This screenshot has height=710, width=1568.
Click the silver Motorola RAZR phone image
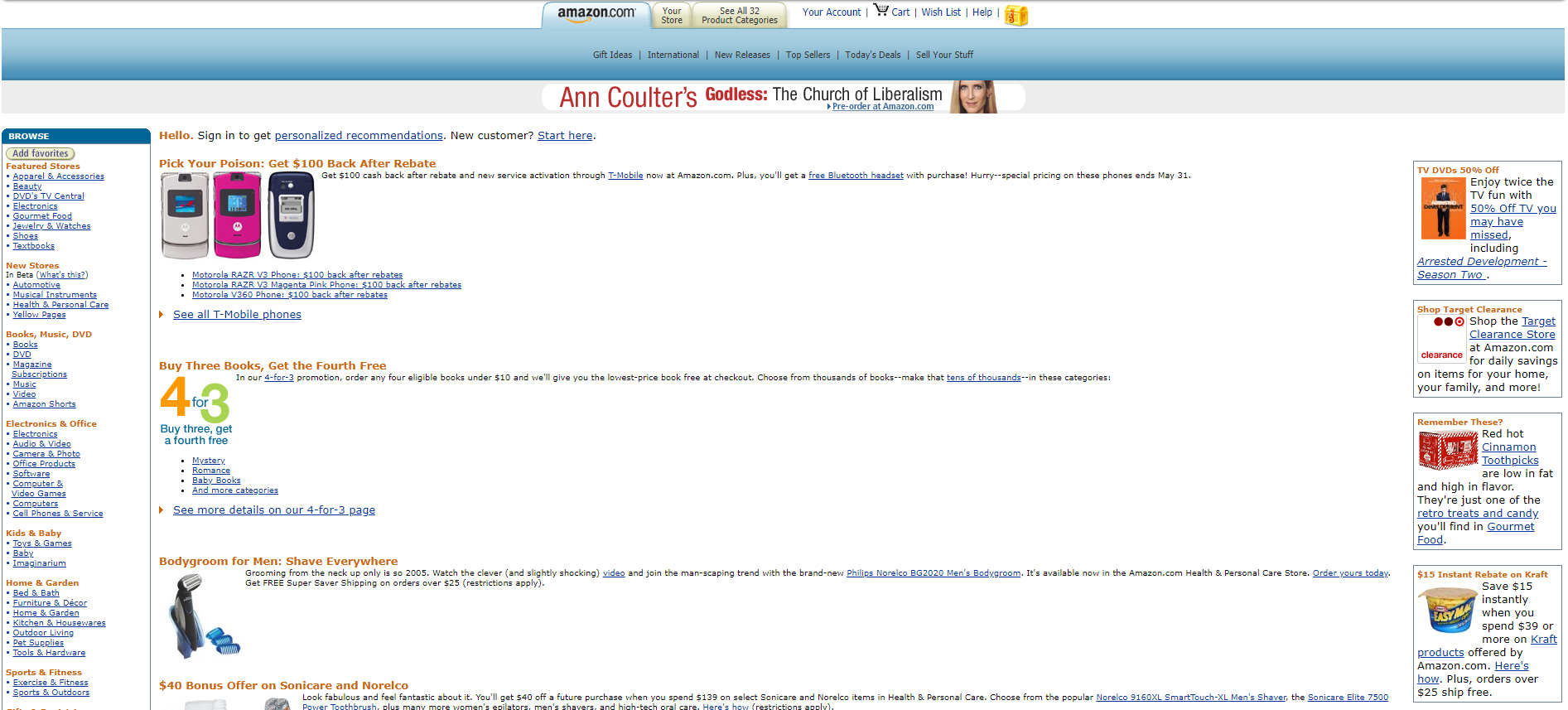click(x=185, y=216)
